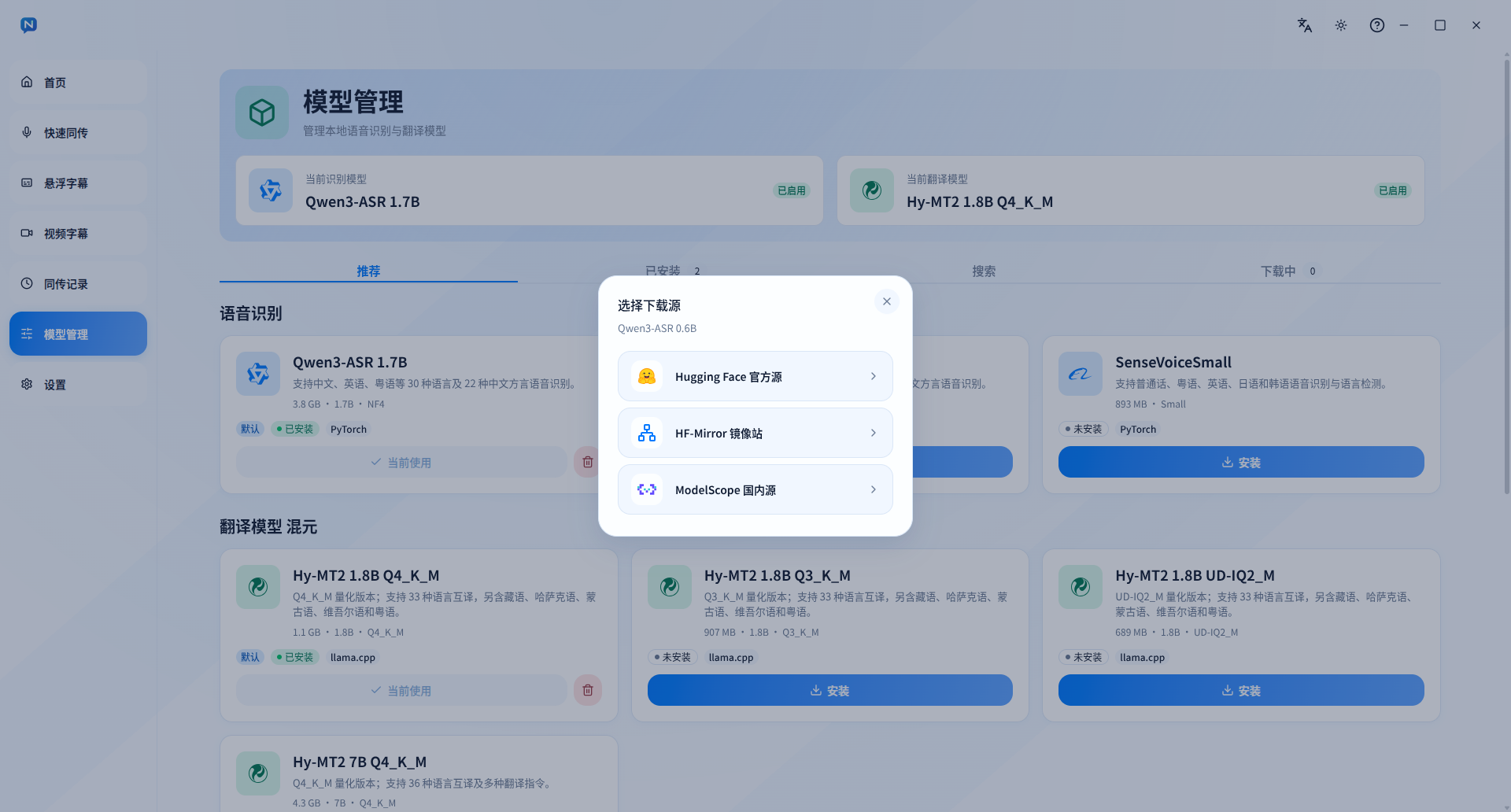Open the 当前识别模型 Qwen3-ASR 1.7B card
Image resolution: width=1511 pixels, height=812 pixels.
(x=530, y=190)
